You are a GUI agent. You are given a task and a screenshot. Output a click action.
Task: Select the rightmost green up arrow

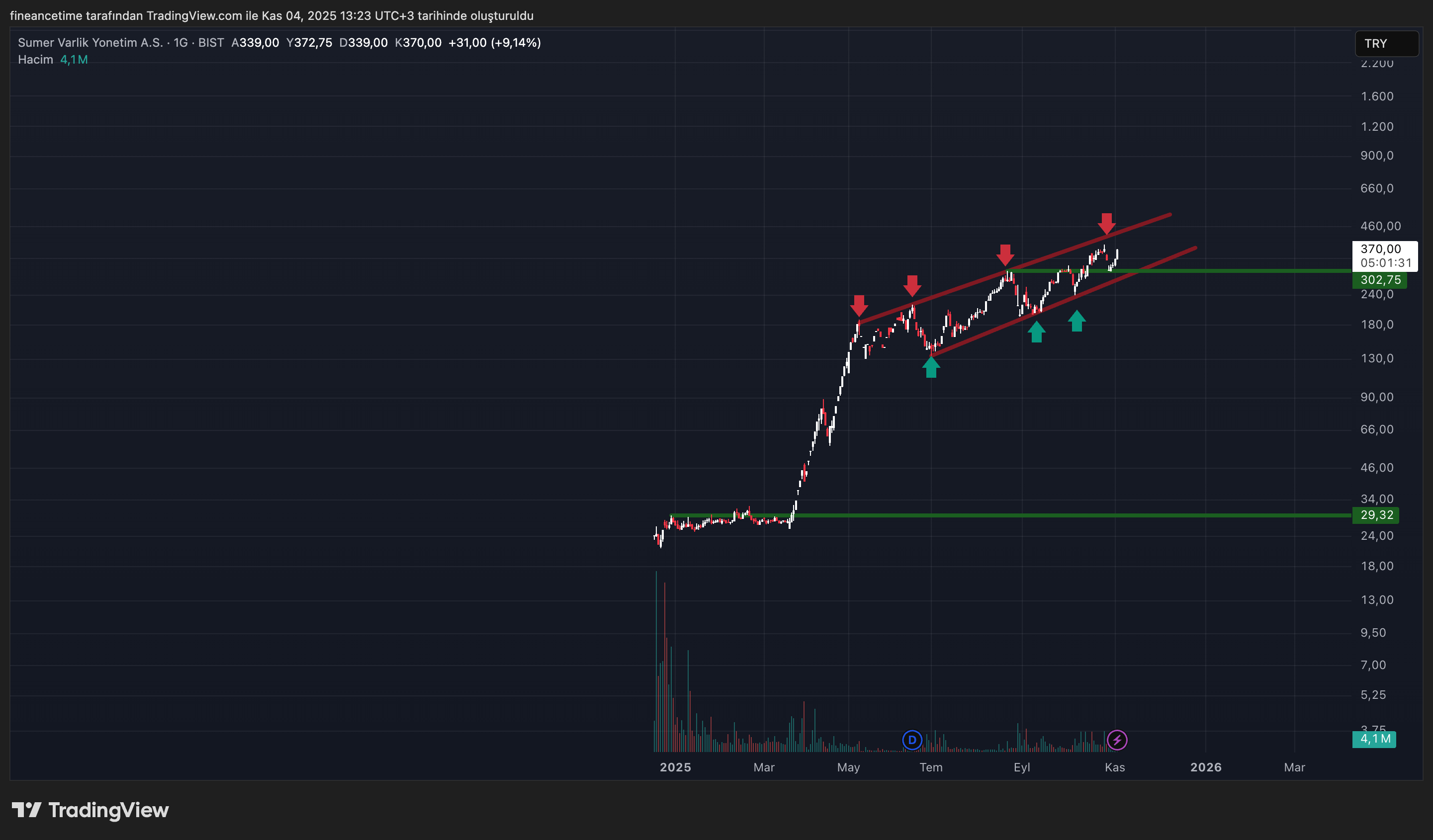point(1076,321)
